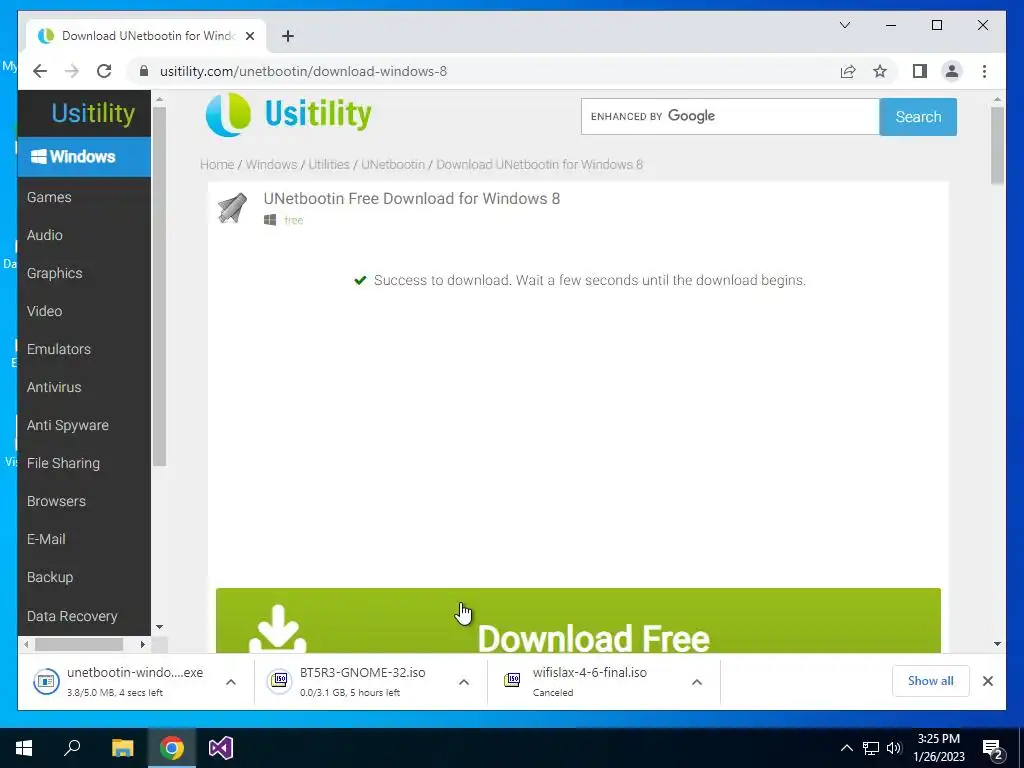Open the volume tray icon

(x=894, y=748)
